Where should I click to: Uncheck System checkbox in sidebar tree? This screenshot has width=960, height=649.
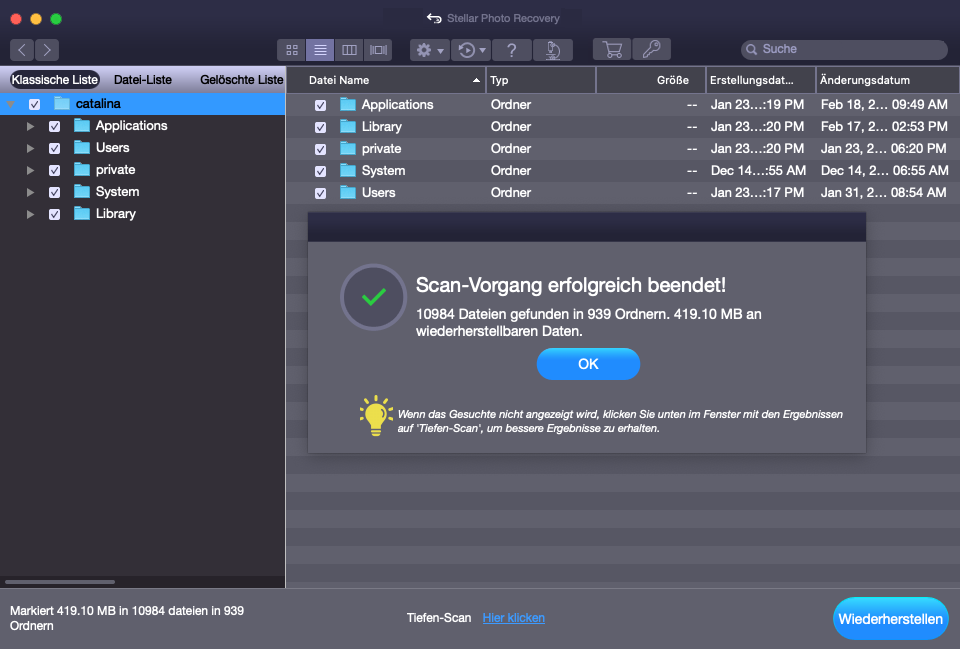pyautogui.click(x=54, y=192)
